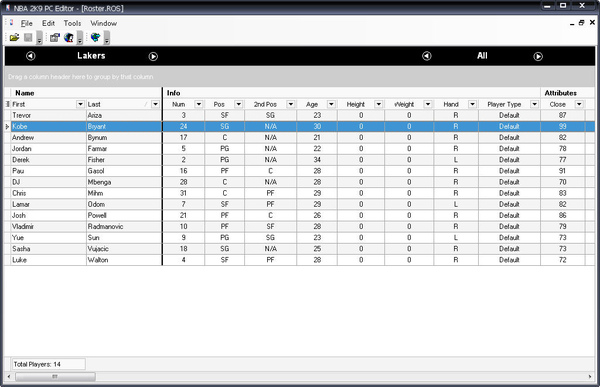Select player row Trevor
The height and width of the screenshot is (387, 600).
click(x=300, y=115)
